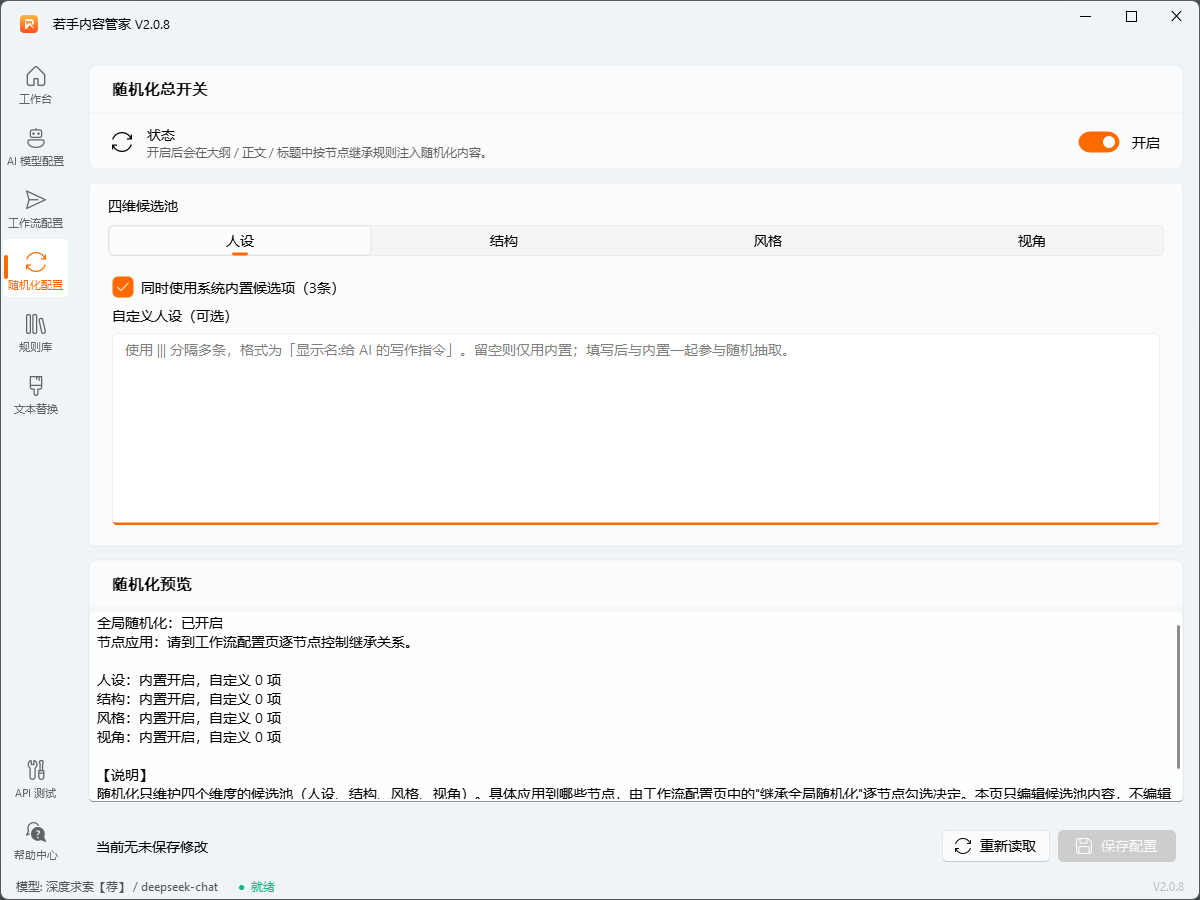Uncheck 同时使用系统内置候选项
This screenshot has width=1200, height=900.
click(122, 286)
